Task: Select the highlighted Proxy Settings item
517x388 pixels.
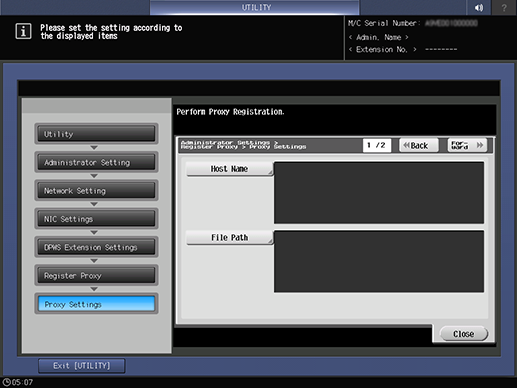Action: pyautogui.click(x=96, y=304)
